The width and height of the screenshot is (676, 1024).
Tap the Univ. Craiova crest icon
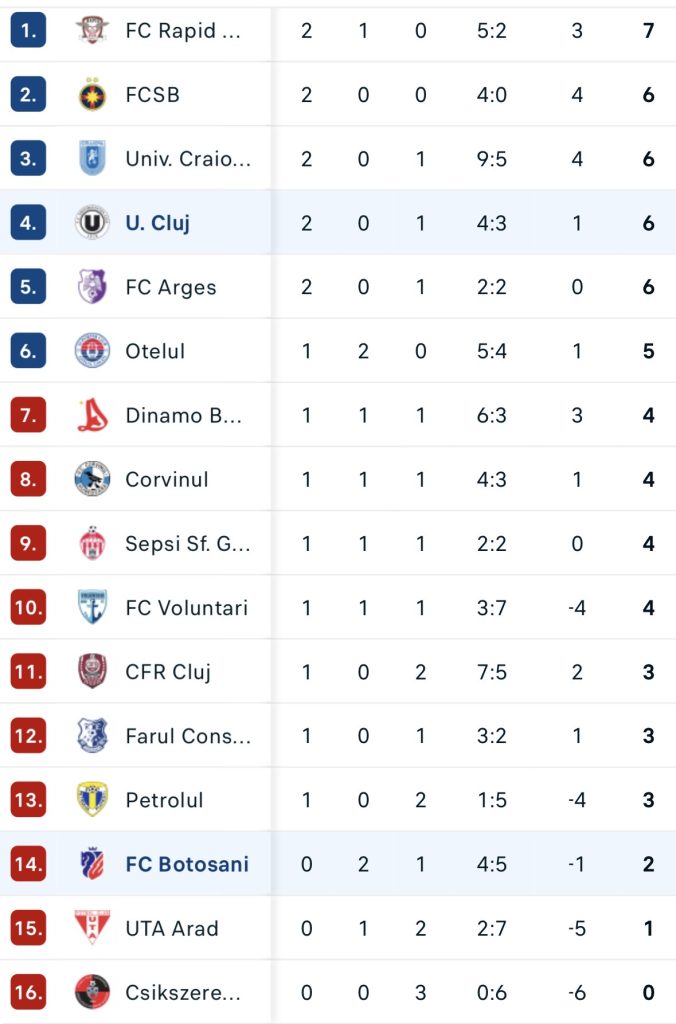[92, 159]
